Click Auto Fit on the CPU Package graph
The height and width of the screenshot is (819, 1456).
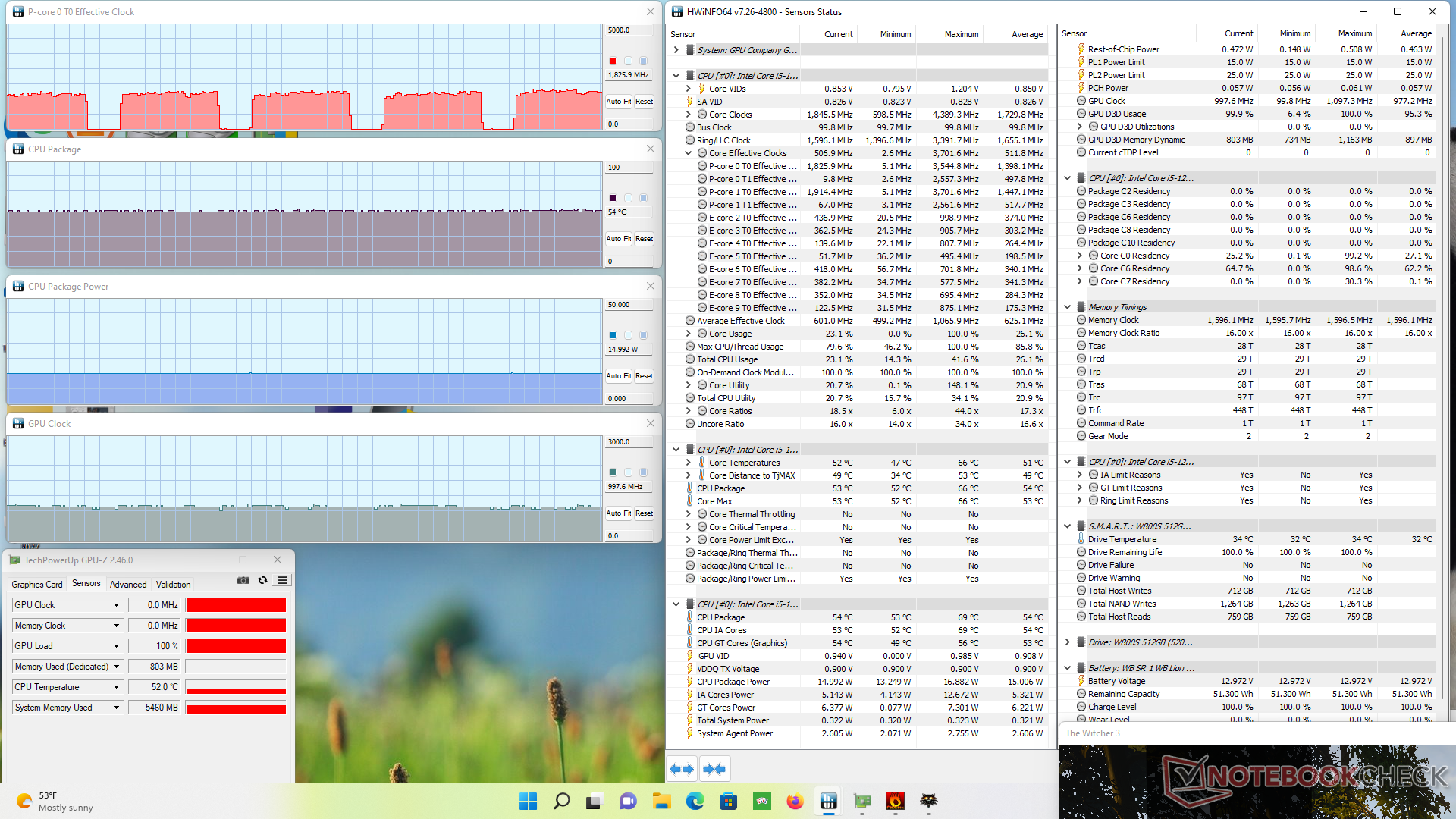click(618, 239)
